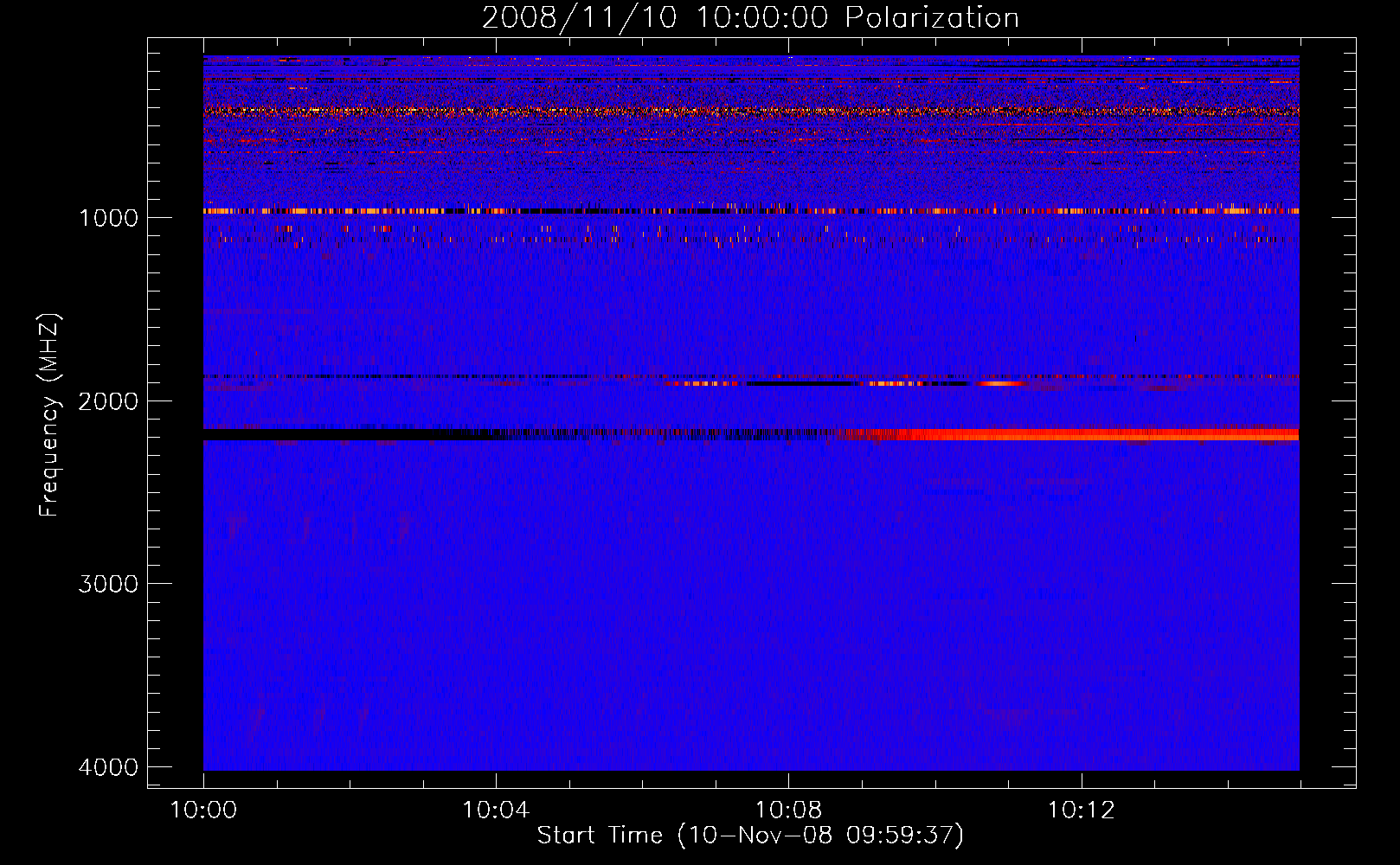The height and width of the screenshot is (865, 1400).
Task: Click the 10:00 time tick label
Action: coord(203,811)
